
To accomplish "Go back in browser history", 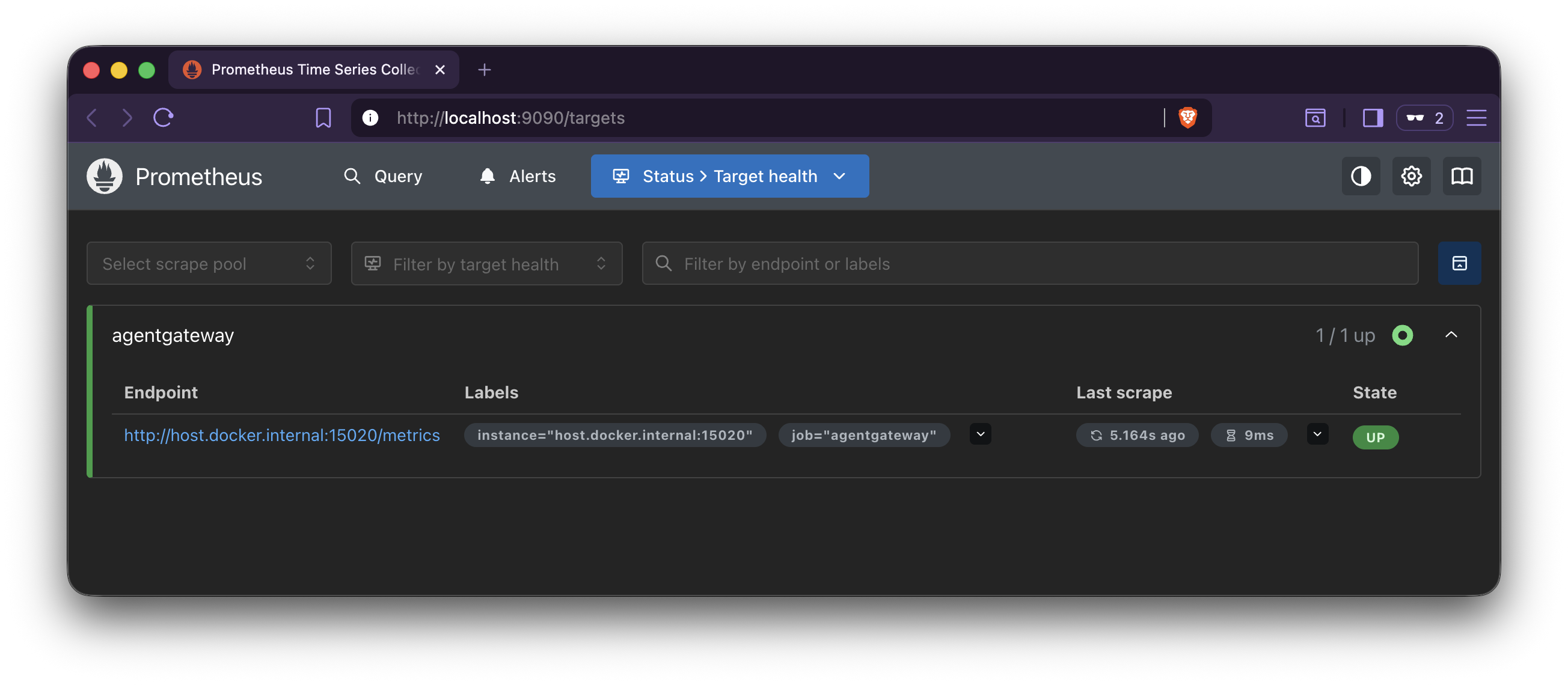I will pos(93,117).
